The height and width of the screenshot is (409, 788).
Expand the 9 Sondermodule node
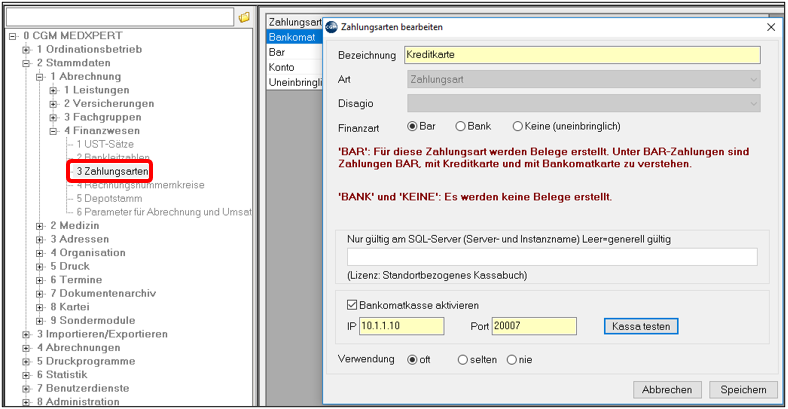coord(40,321)
